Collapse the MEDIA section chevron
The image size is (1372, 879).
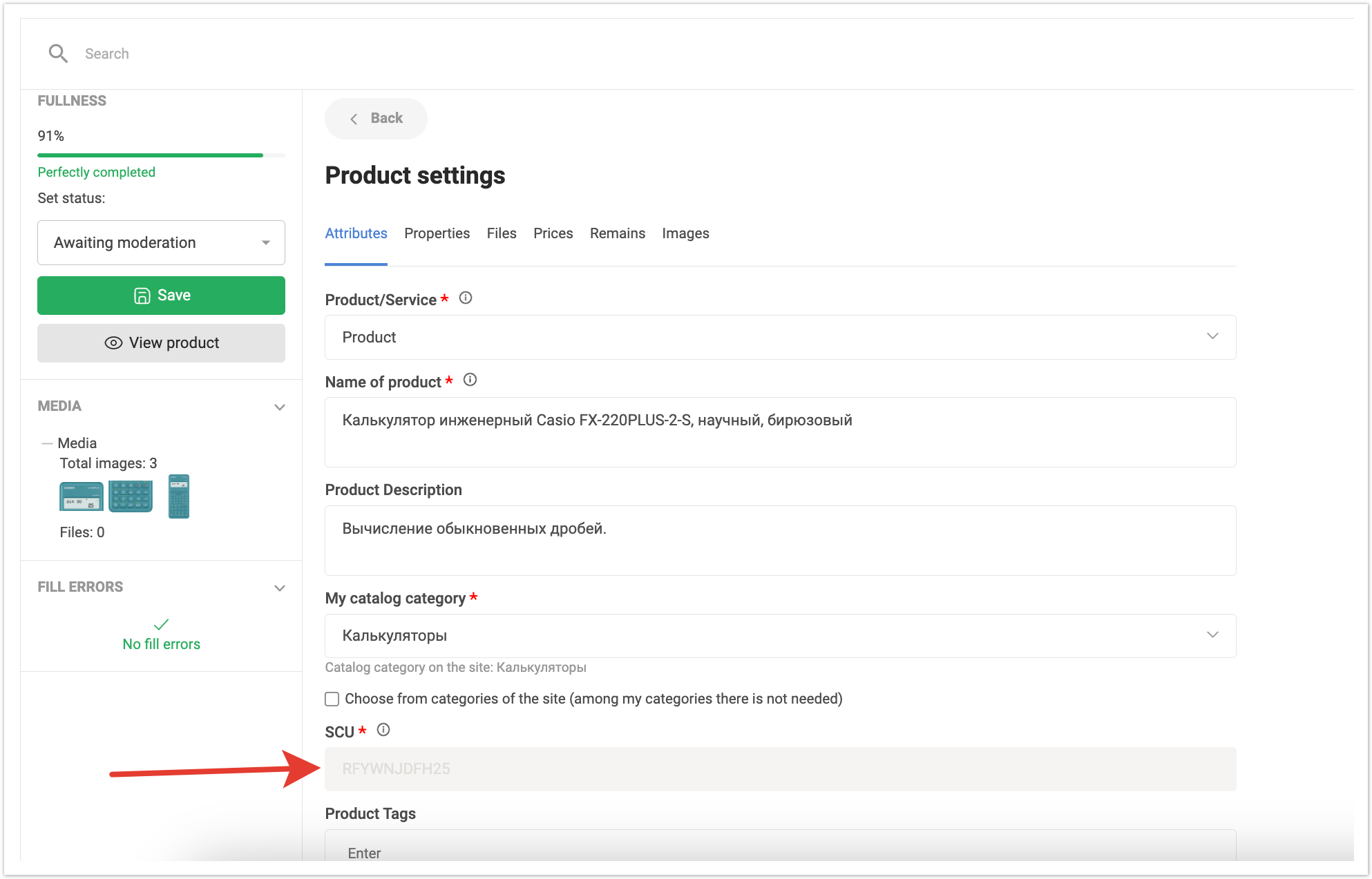click(x=280, y=407)
